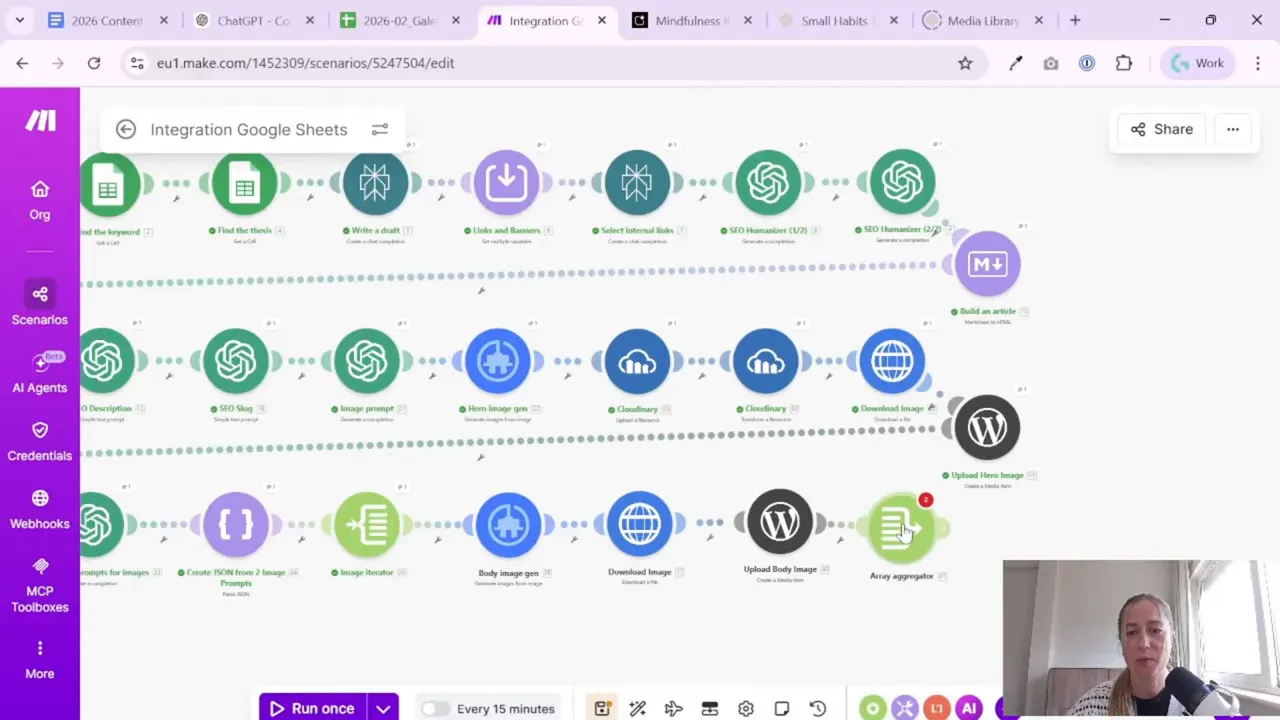Click the airplane explain-flow icon

(x=674, y=709)
